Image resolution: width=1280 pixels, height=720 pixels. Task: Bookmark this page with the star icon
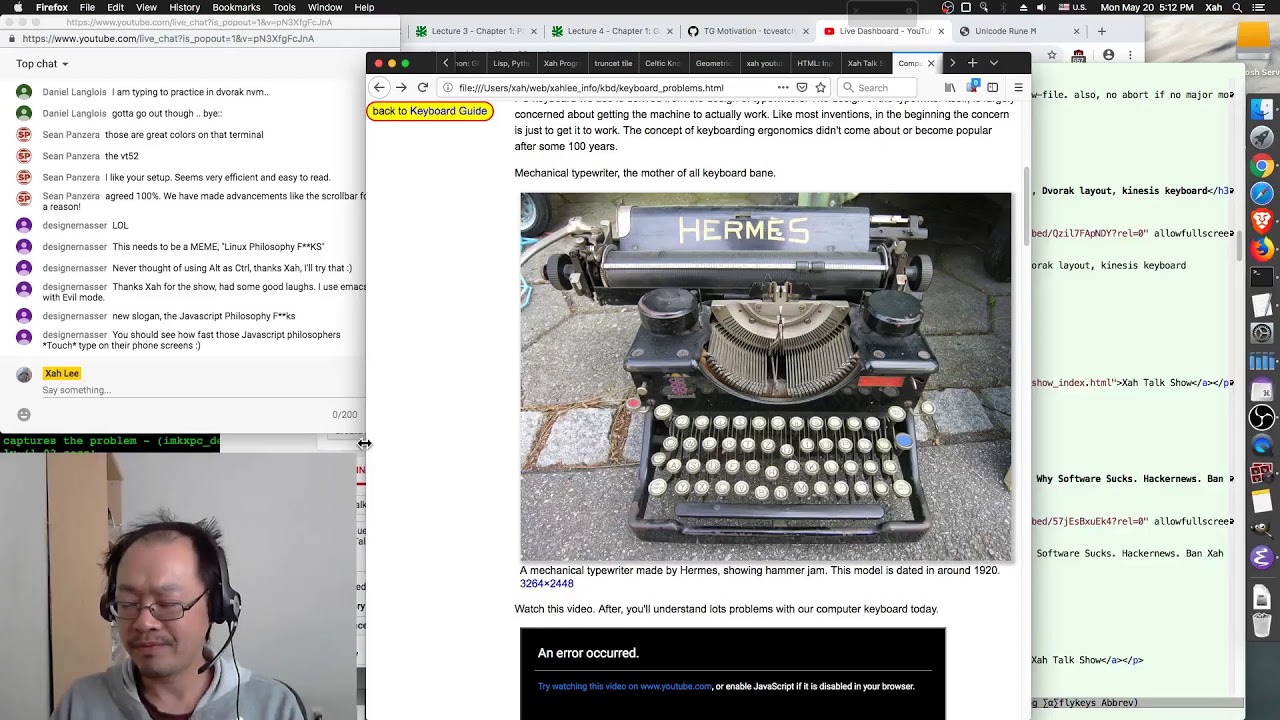820,88
